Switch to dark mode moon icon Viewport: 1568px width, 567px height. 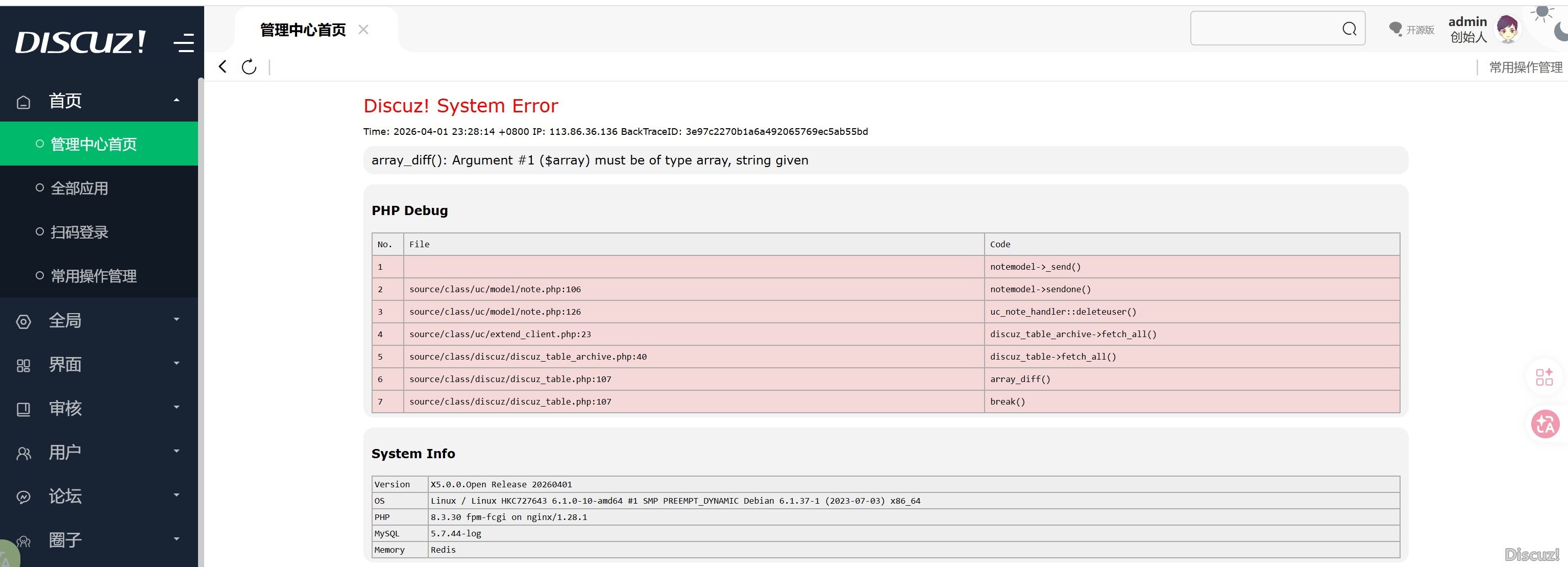[1561, 31]
